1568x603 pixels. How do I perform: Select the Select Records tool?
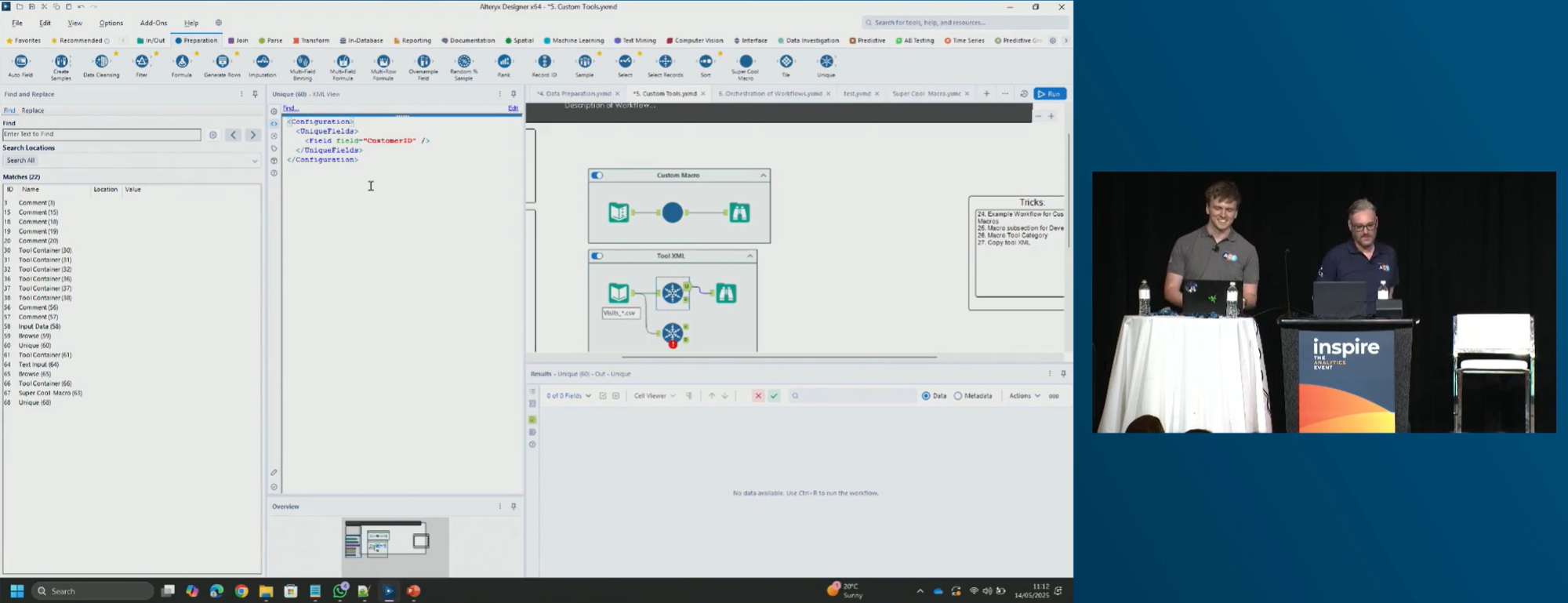(x=666, y=65)
